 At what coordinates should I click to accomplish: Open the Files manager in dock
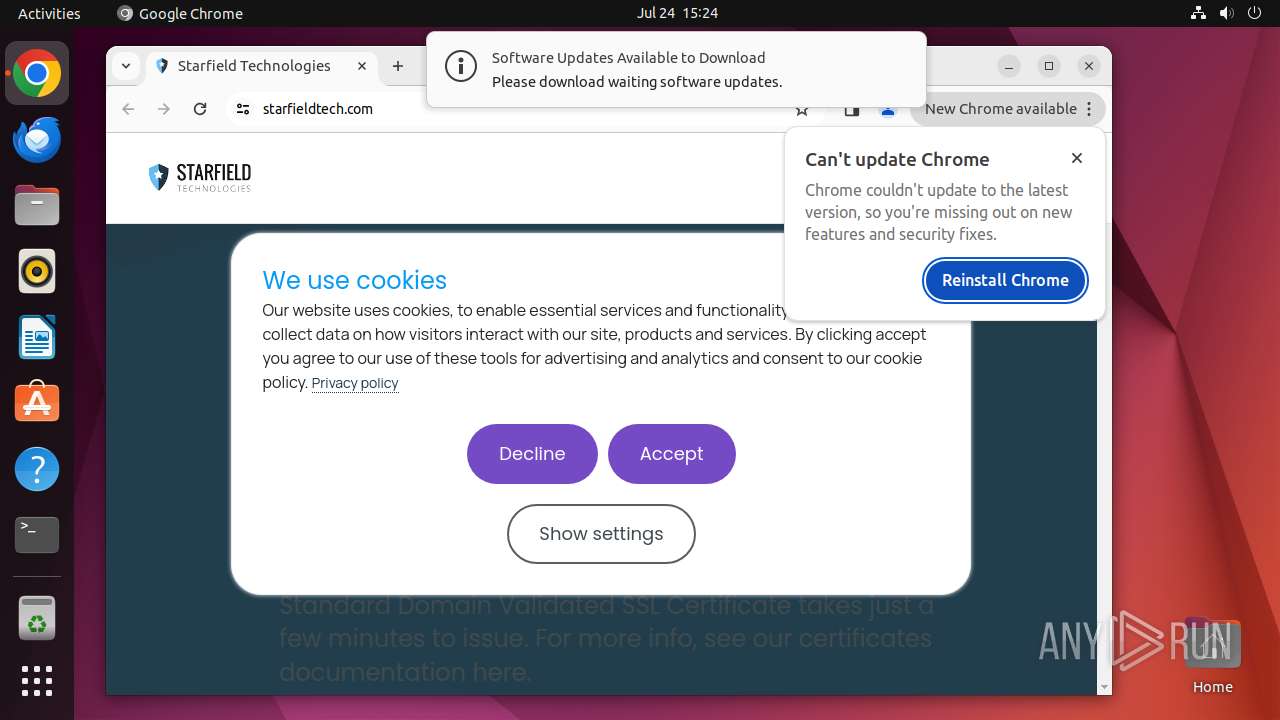tap(37, 206)
